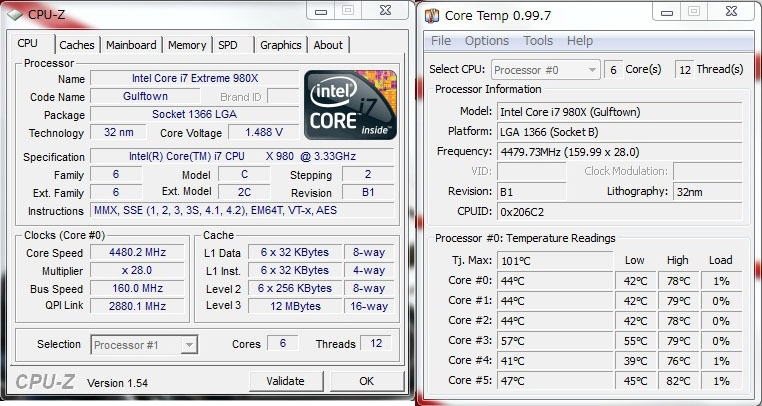Switch to the Caches tab in CPU-Z
The width and height of the screenshot is (762, 406).
tap(77, 45)
